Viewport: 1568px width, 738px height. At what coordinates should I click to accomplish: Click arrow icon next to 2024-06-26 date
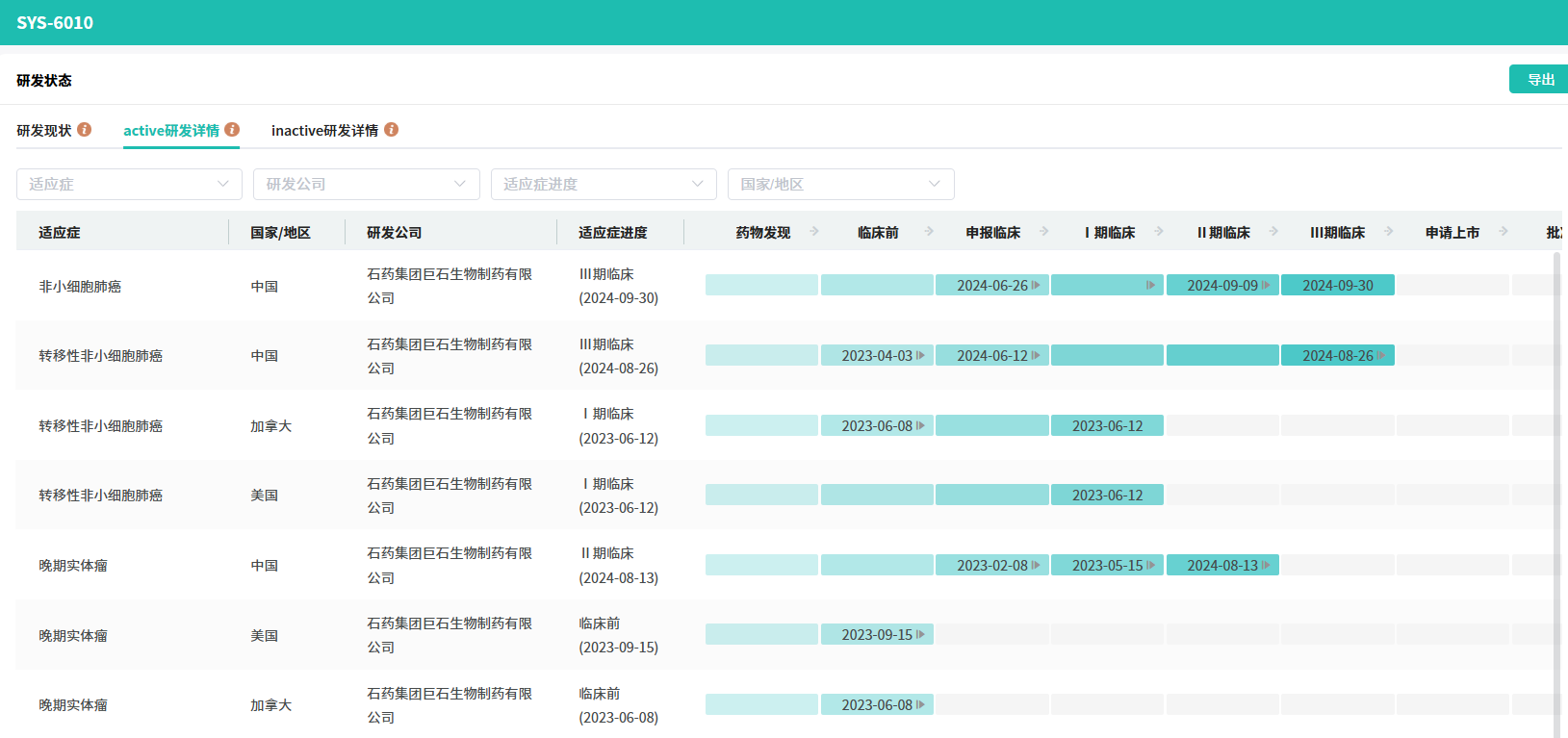pos(1036,286)
